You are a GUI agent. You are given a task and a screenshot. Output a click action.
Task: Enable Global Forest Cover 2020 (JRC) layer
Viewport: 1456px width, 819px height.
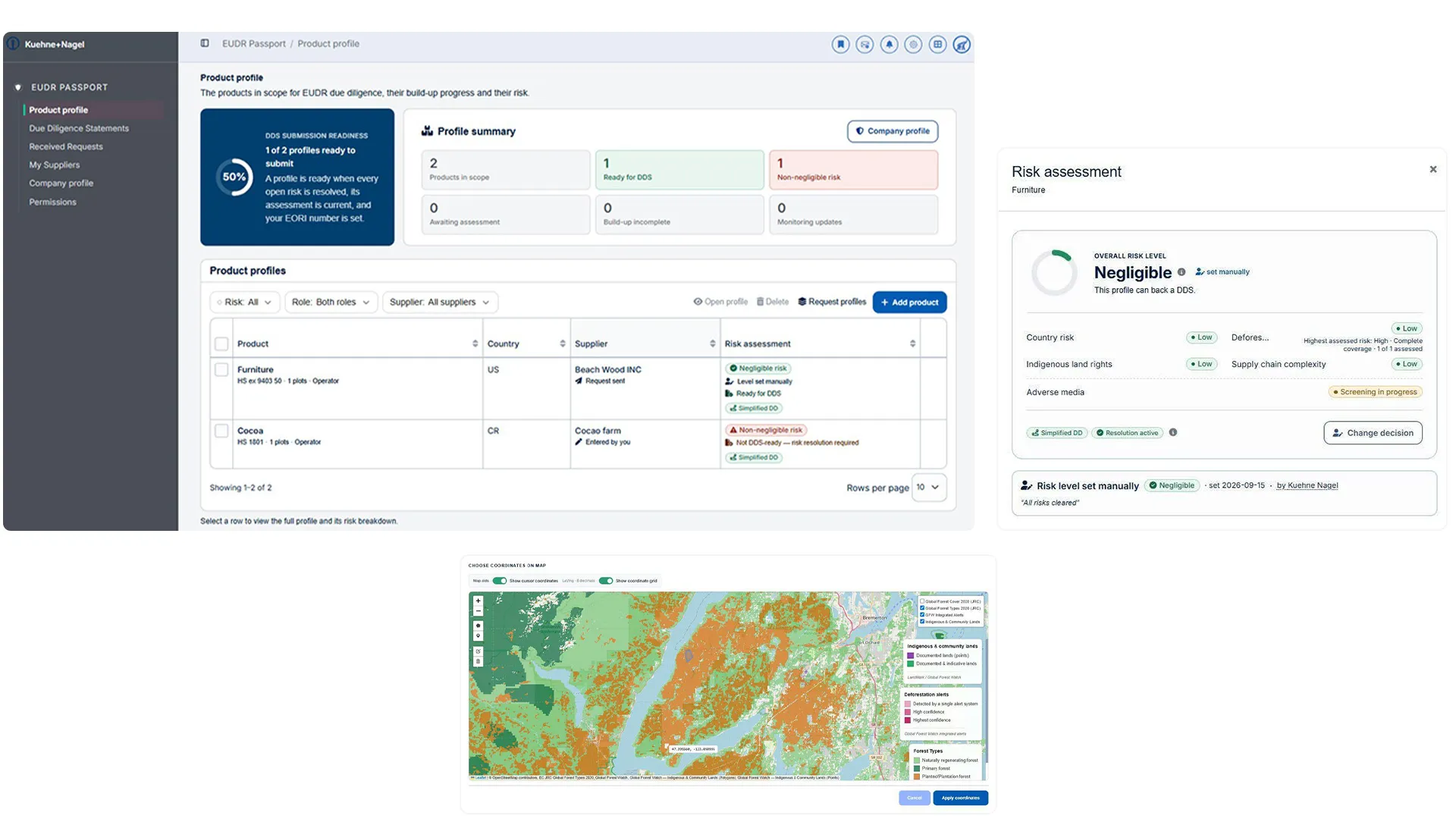(922, 601)
